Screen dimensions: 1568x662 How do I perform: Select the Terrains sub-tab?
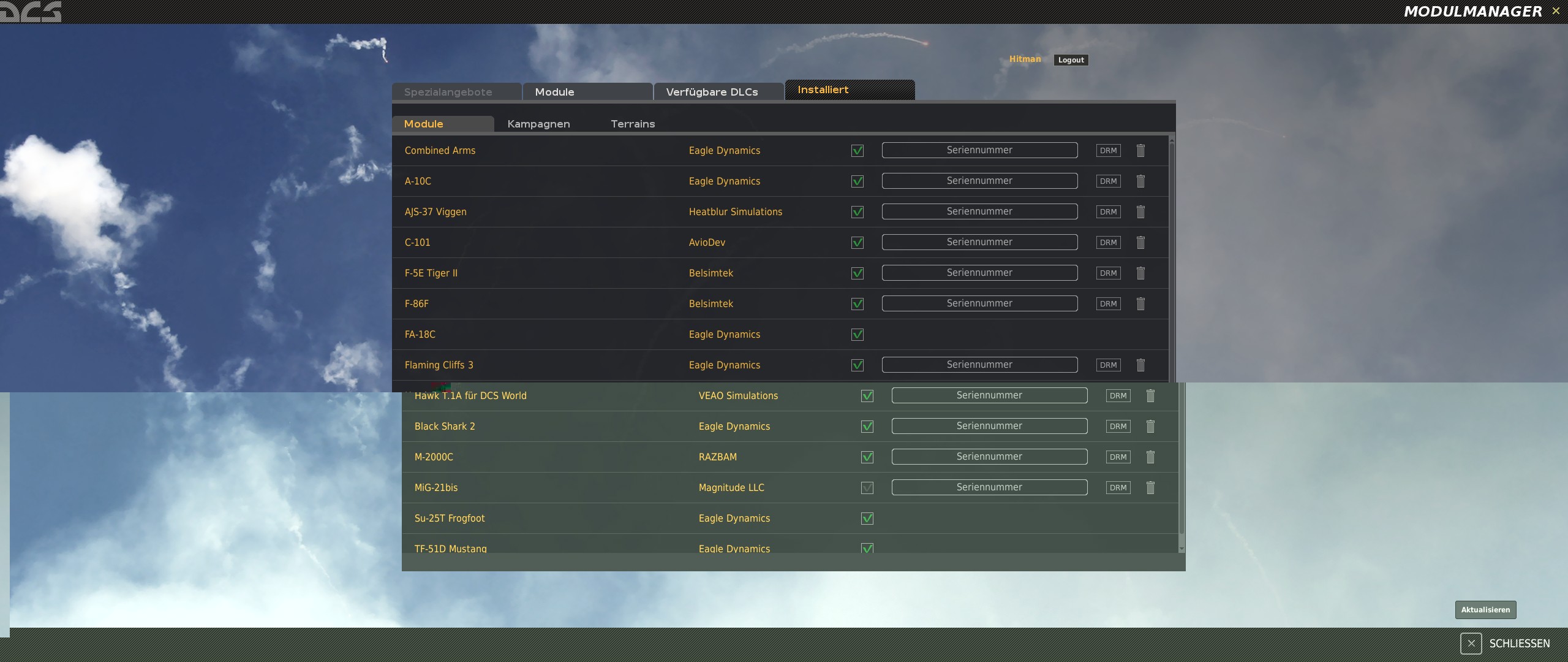tap(633, 124)
